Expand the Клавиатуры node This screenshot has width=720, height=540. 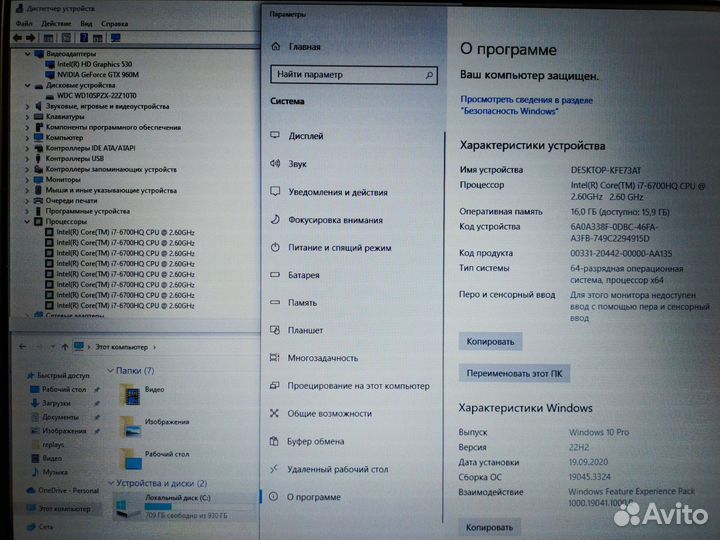point(28,117)
